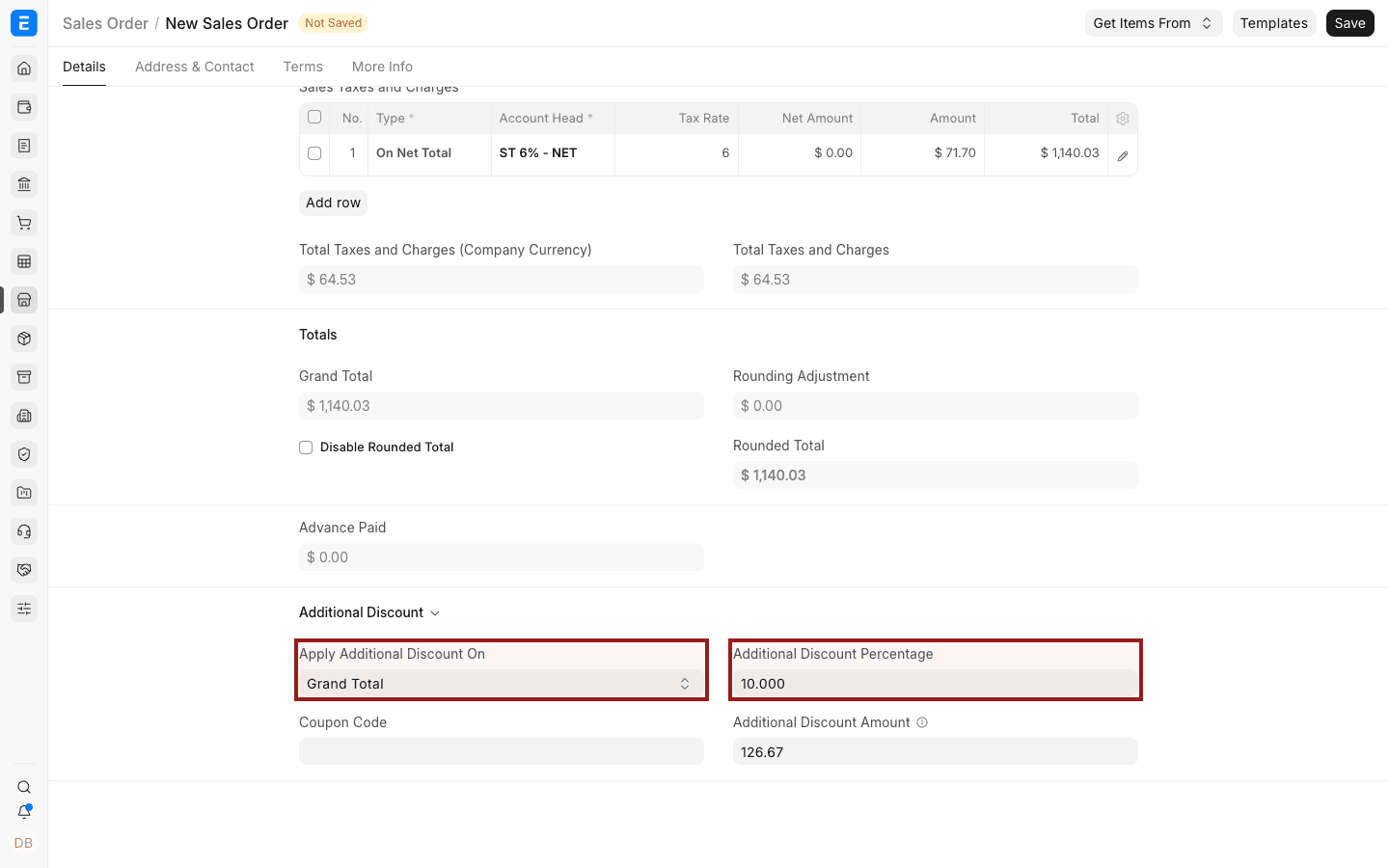Open the shopping cart sidebar icon
This screenshot has height=868, width=1389.
pyautogui.click(x=24, y=223)
